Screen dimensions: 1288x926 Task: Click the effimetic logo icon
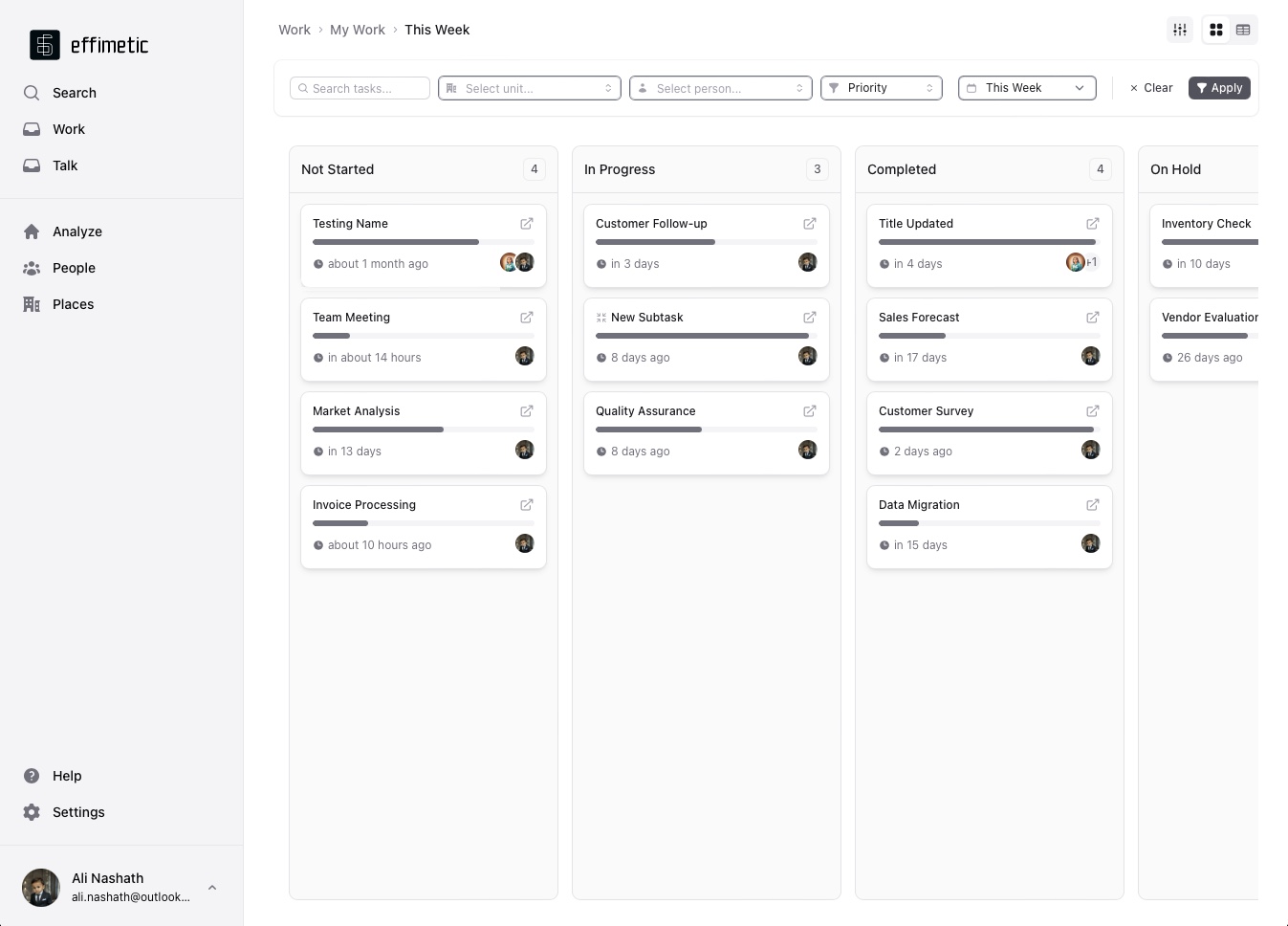pyautogui.click(x=45, y=45)
